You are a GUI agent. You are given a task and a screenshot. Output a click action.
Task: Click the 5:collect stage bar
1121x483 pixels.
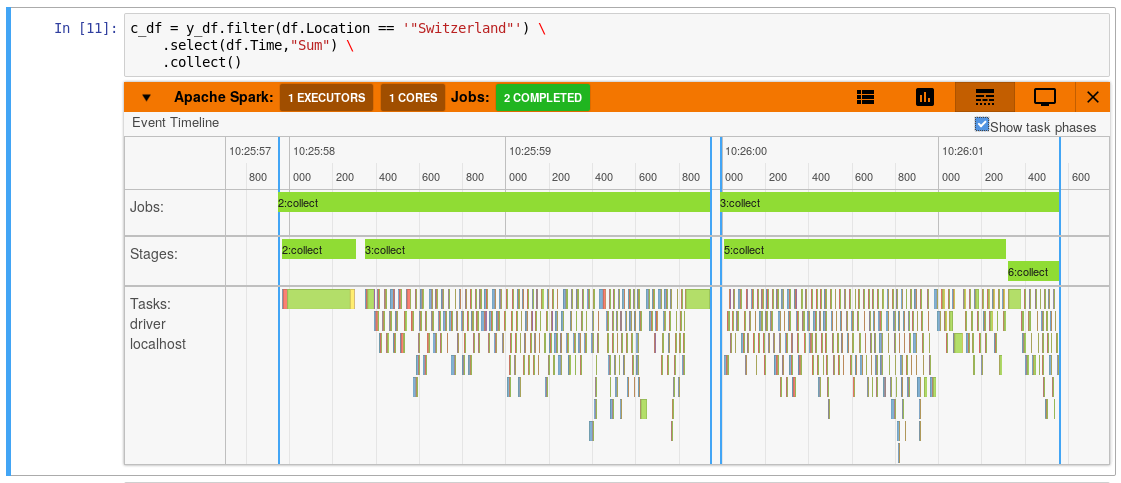[x=863, y=250]
